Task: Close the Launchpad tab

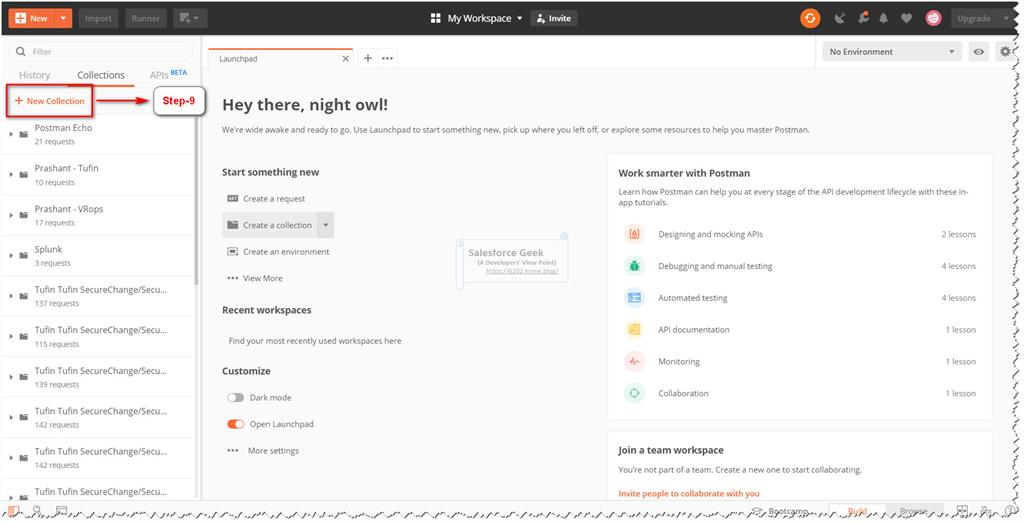Action: coord(345,59)
